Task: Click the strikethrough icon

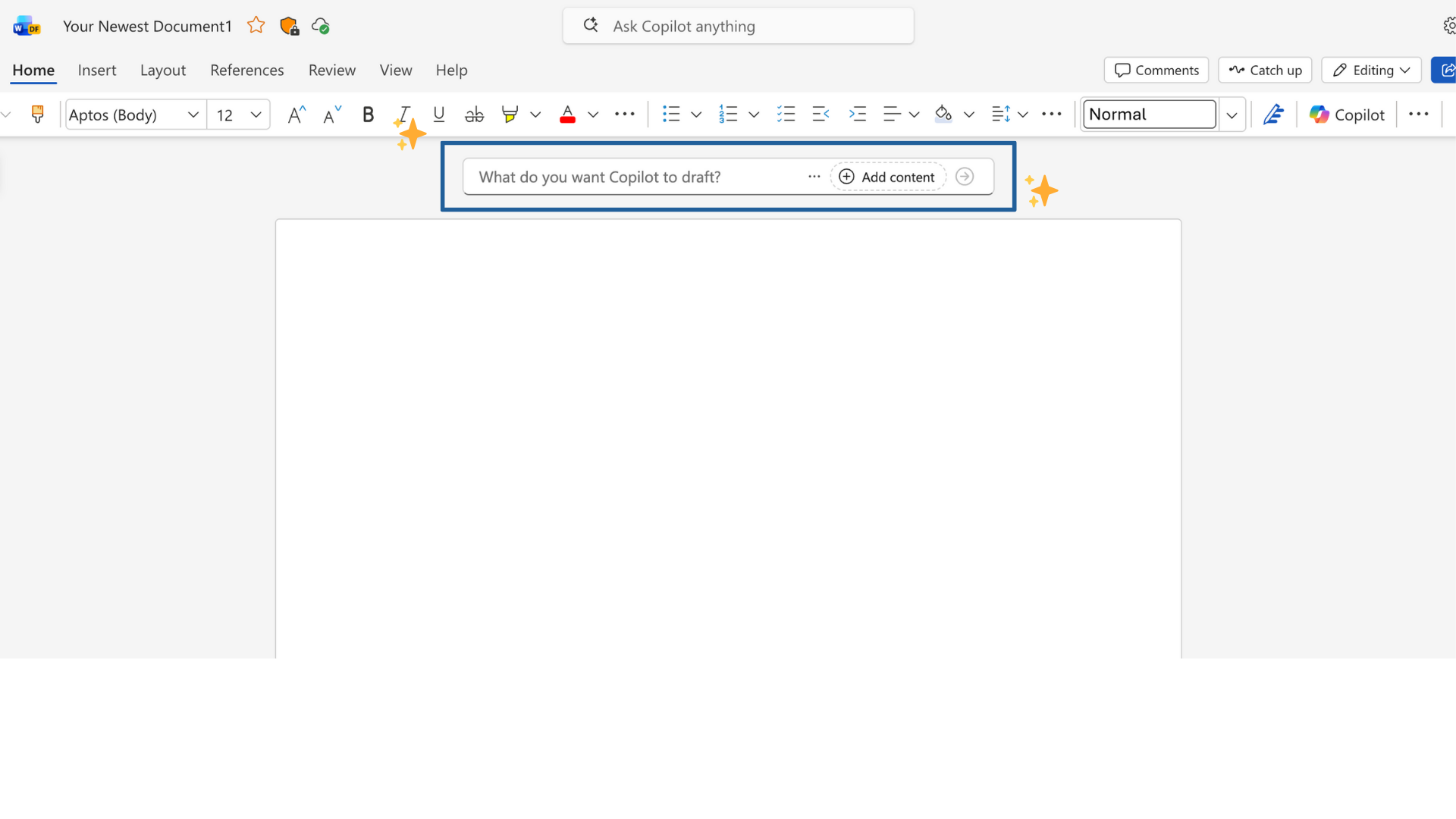Action: (474, 115)
